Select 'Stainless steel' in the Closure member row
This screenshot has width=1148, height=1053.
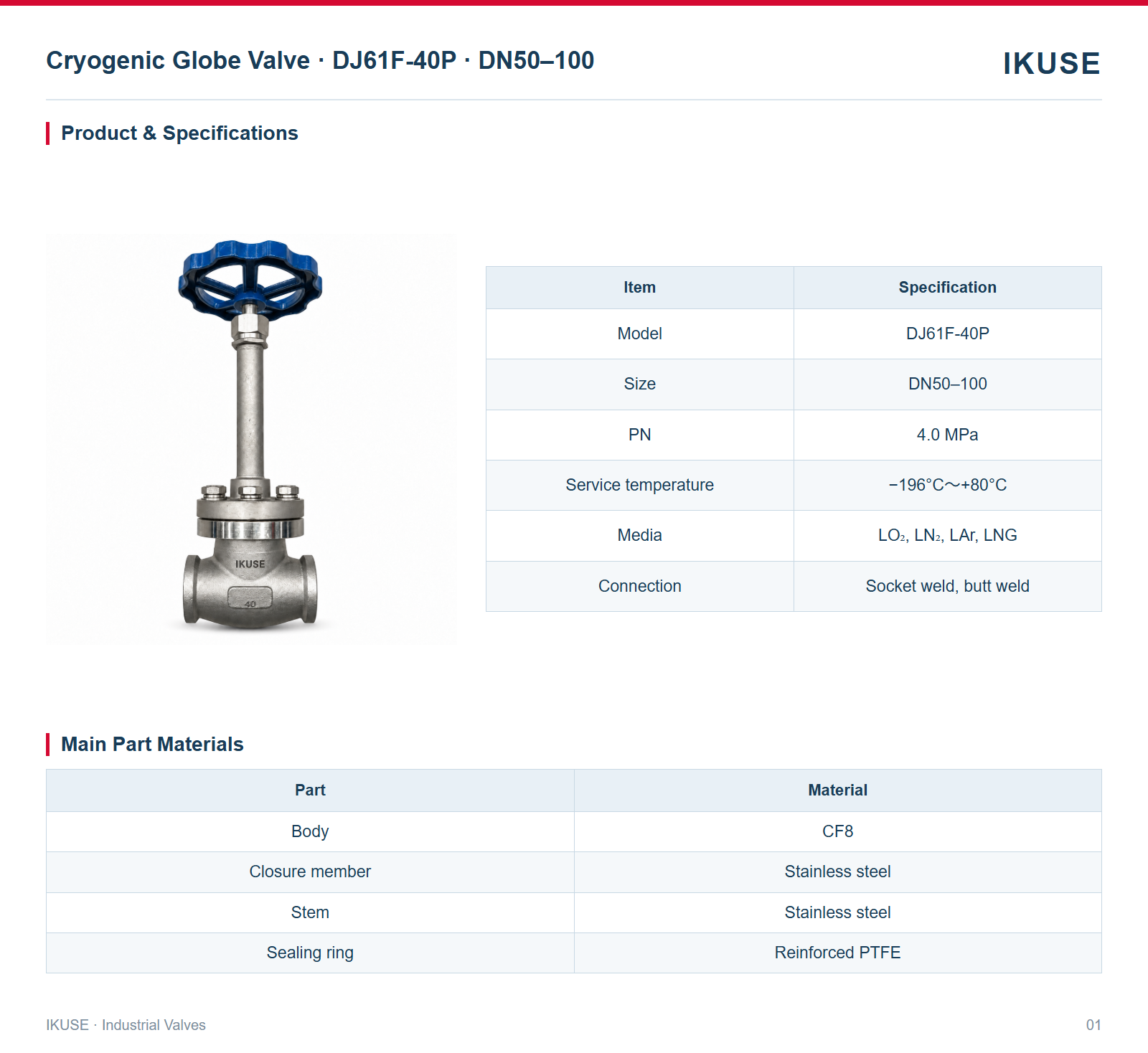click(837, 872)
